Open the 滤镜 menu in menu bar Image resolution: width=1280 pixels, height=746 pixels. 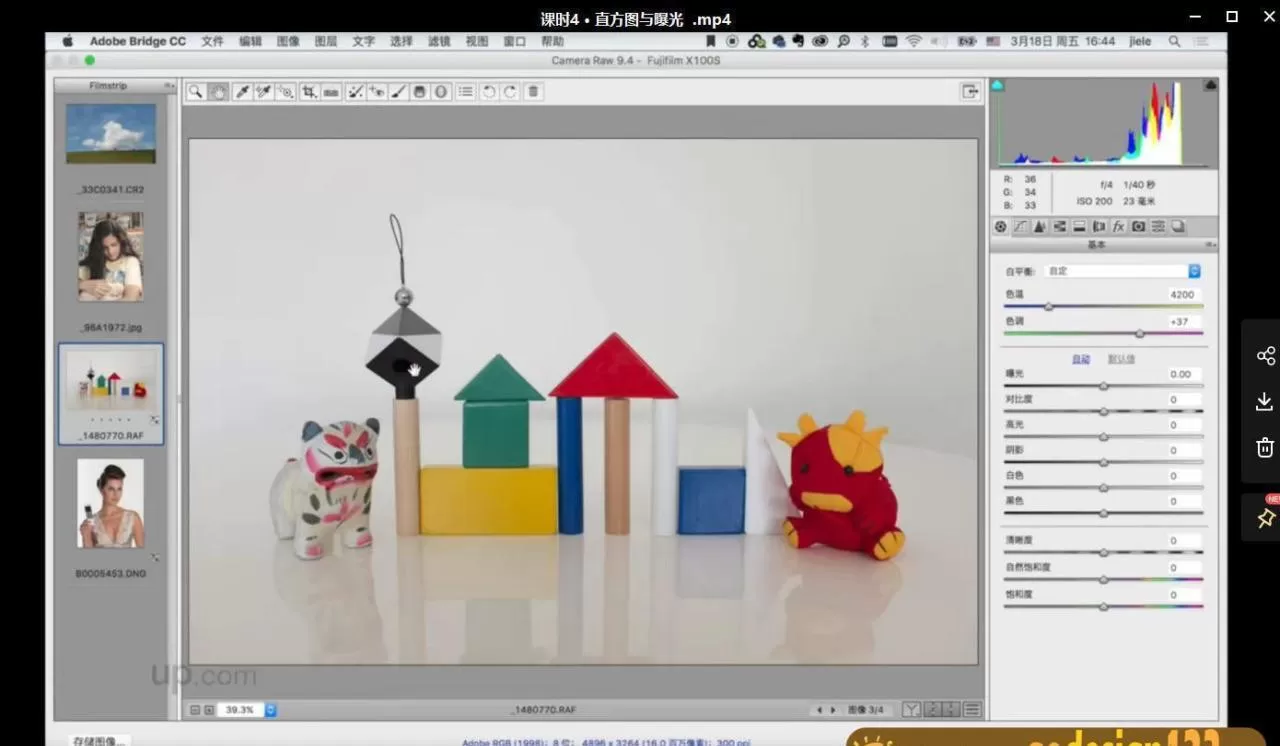(x=439, y=41)
